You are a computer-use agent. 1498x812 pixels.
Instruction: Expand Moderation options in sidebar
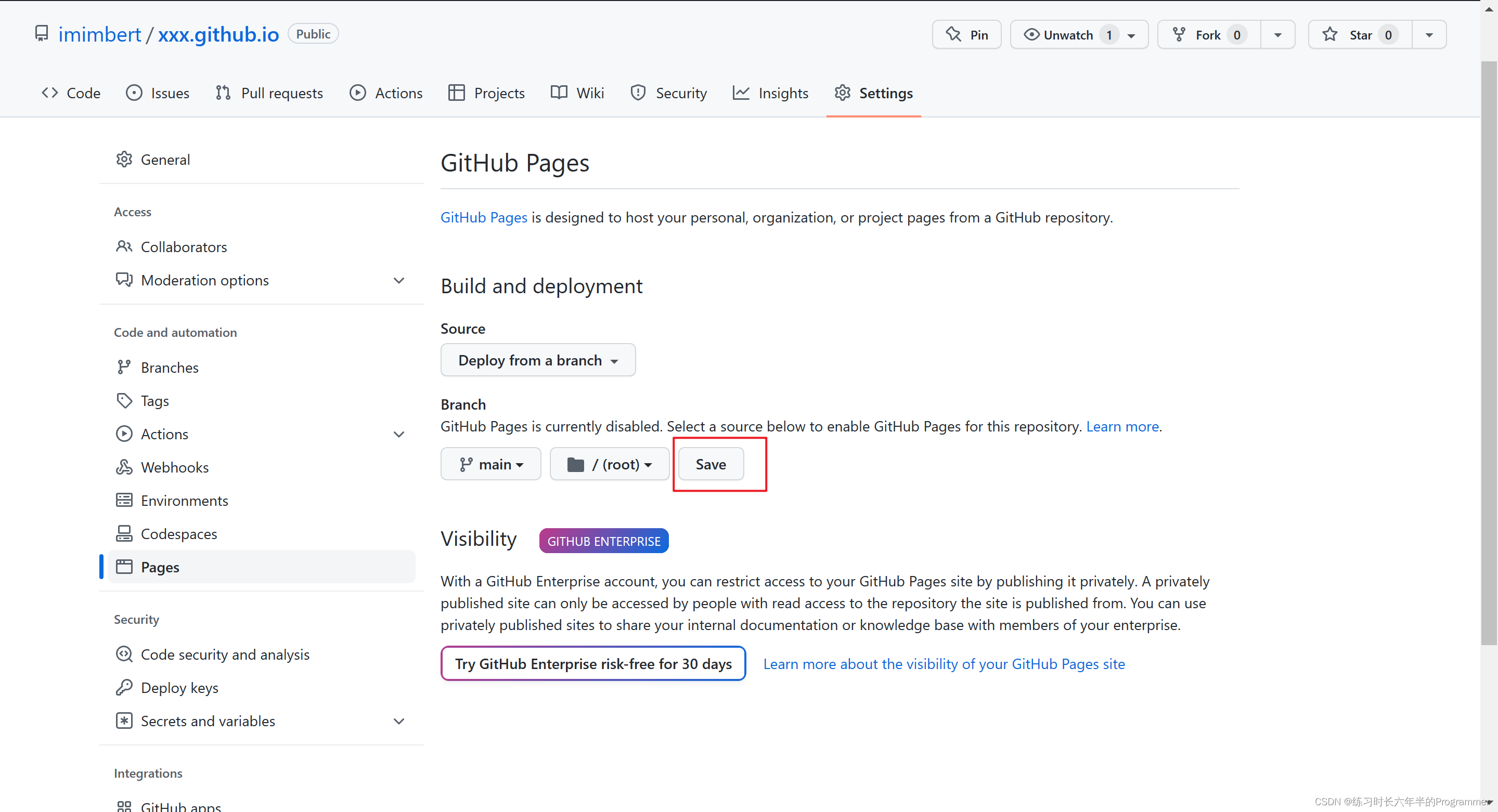[398, 280]
